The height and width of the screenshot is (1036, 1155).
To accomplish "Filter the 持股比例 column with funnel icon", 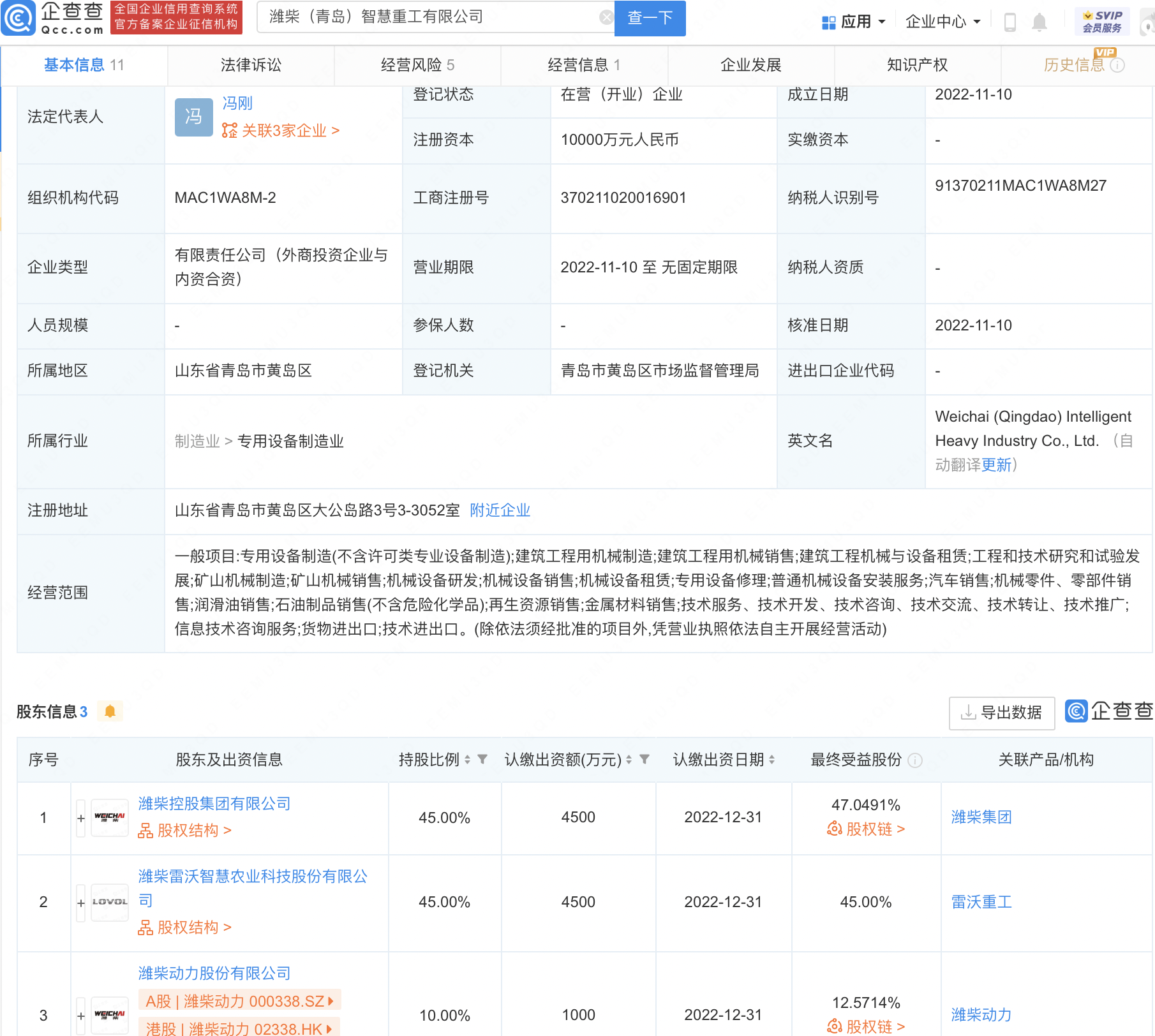I will click(x=482, y=759).
